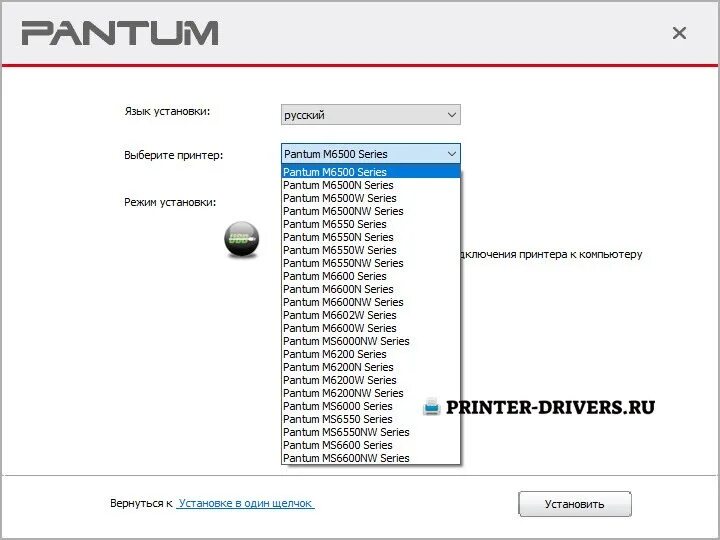The height and width of the screenshot is (540, 720).
Task: Pick Pantum MS6000 Series
Action: 371,406
